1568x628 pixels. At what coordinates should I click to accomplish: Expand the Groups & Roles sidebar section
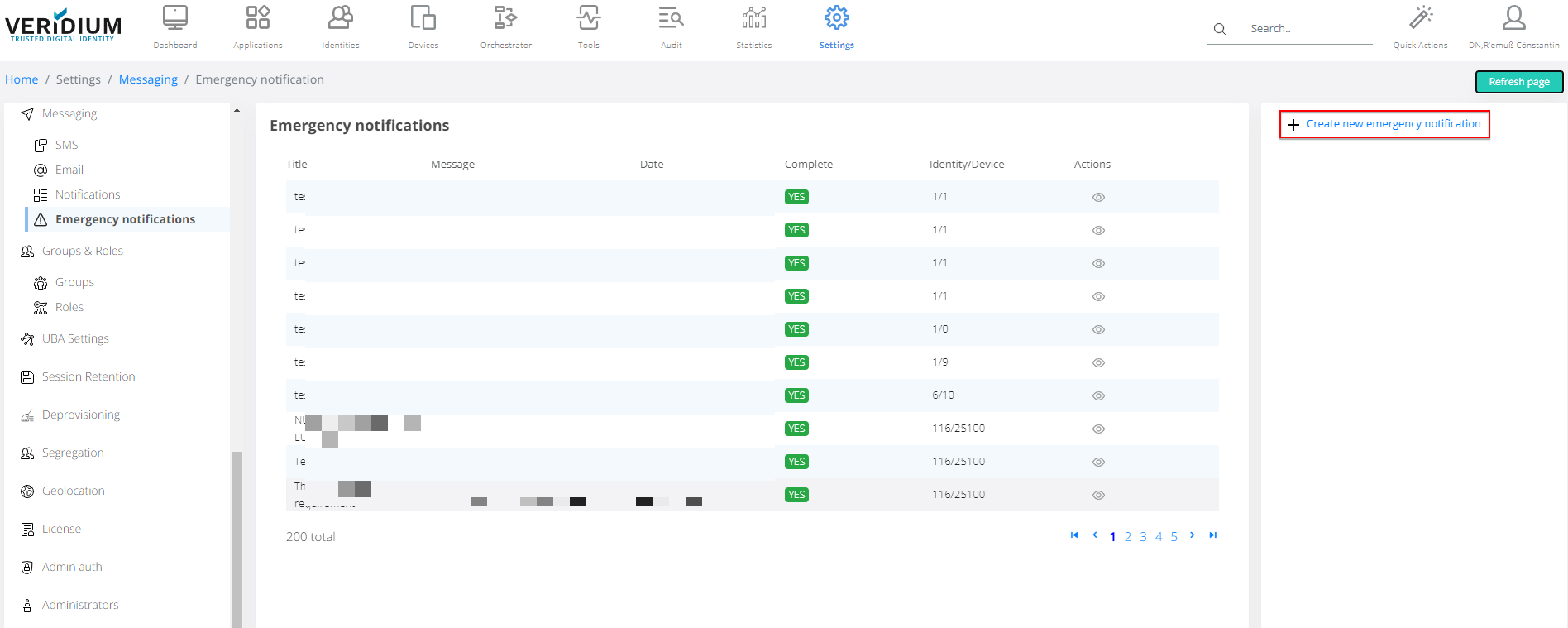[82, 252]
